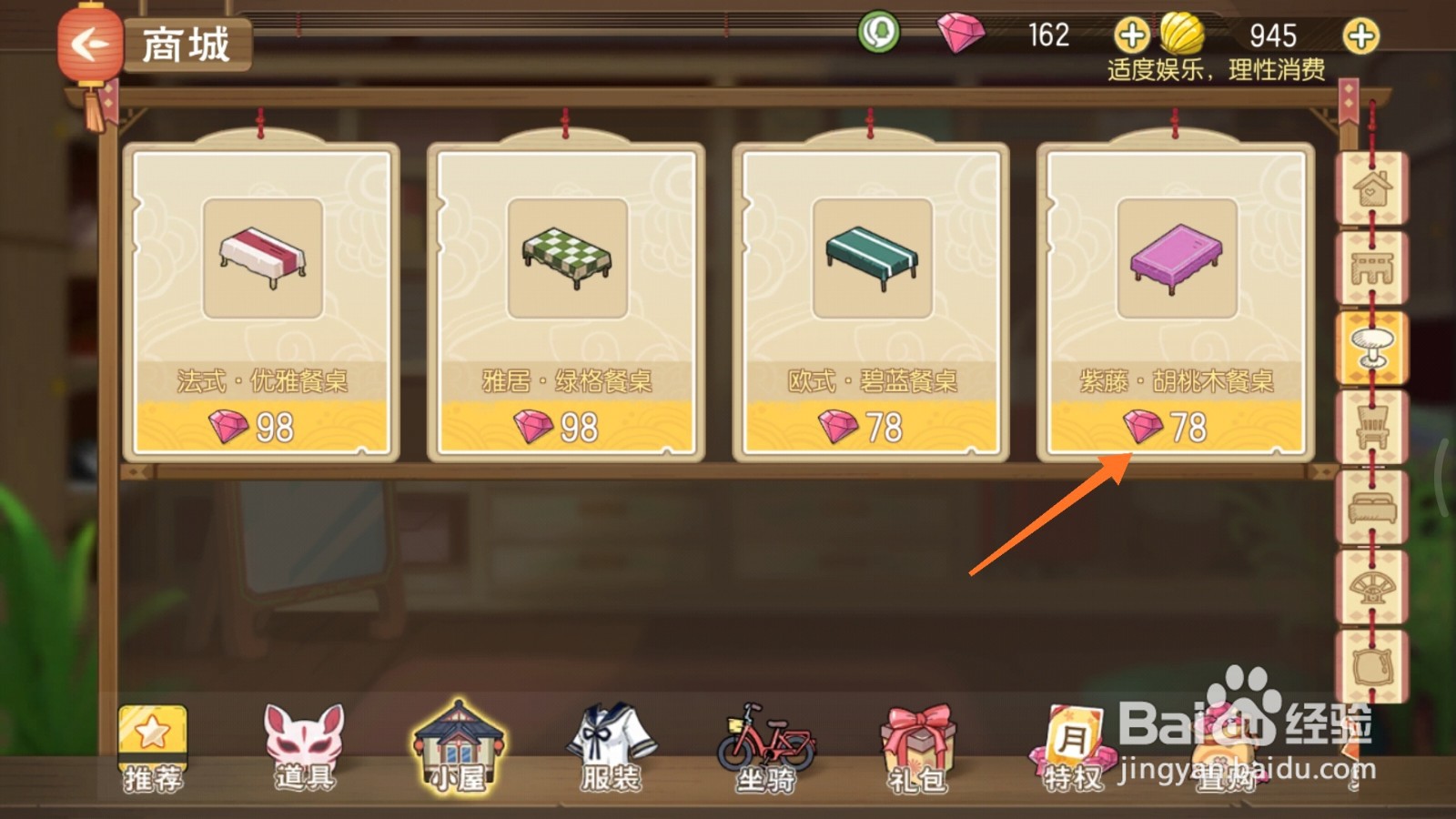The width and height of the screenshot is (1456, 819).
Task: Add more gold shells with plus icon
Action: 1360,36
